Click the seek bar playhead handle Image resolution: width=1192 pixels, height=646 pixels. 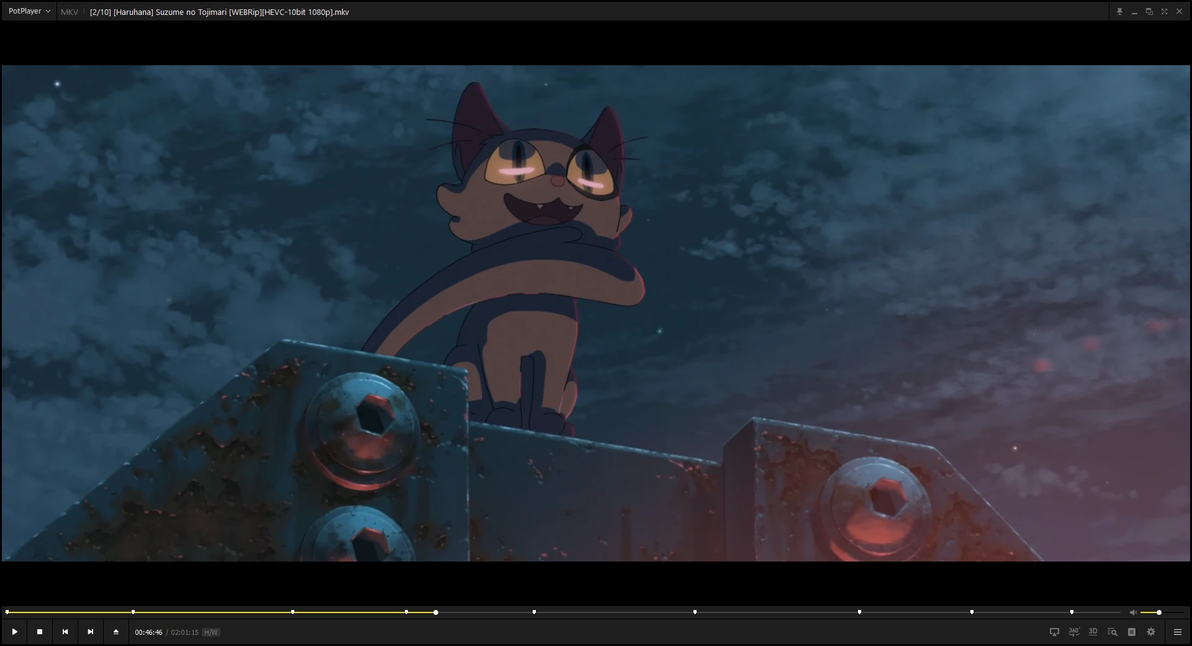(436, 612)
